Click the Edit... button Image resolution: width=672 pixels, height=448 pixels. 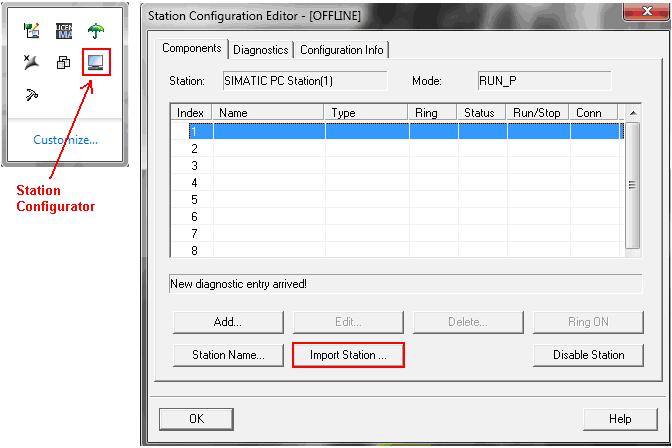pyautogui.click(x=348, y=322)
